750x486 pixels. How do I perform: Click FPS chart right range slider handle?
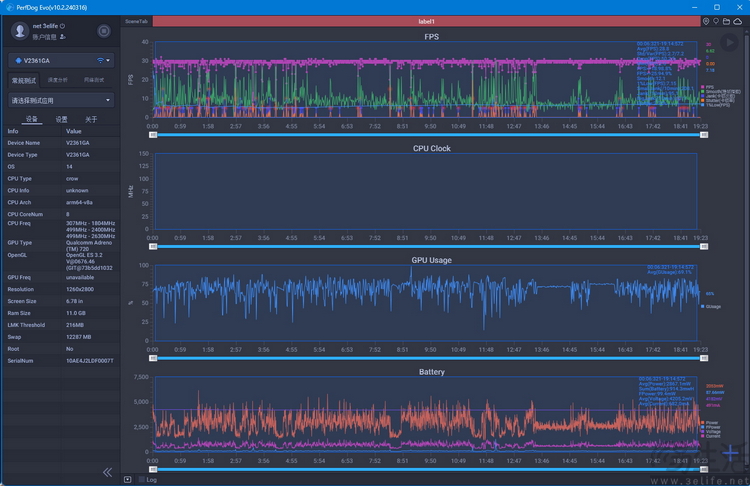click(704, 135)
